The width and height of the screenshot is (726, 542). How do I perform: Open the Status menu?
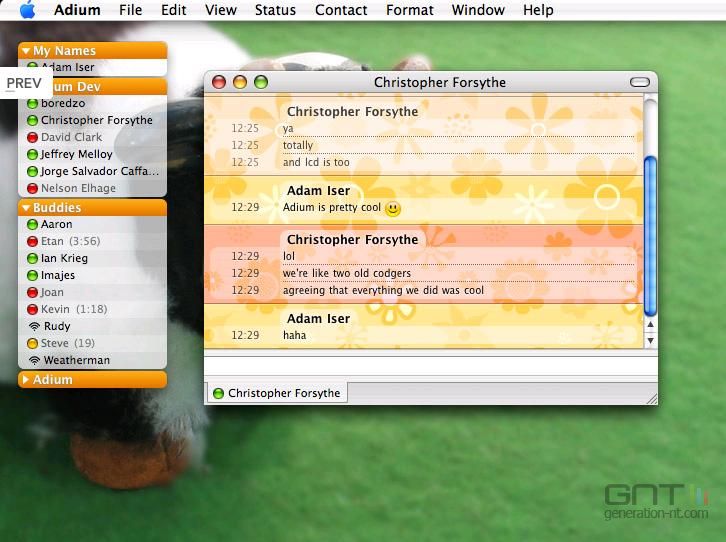click(x=275, y=10)
